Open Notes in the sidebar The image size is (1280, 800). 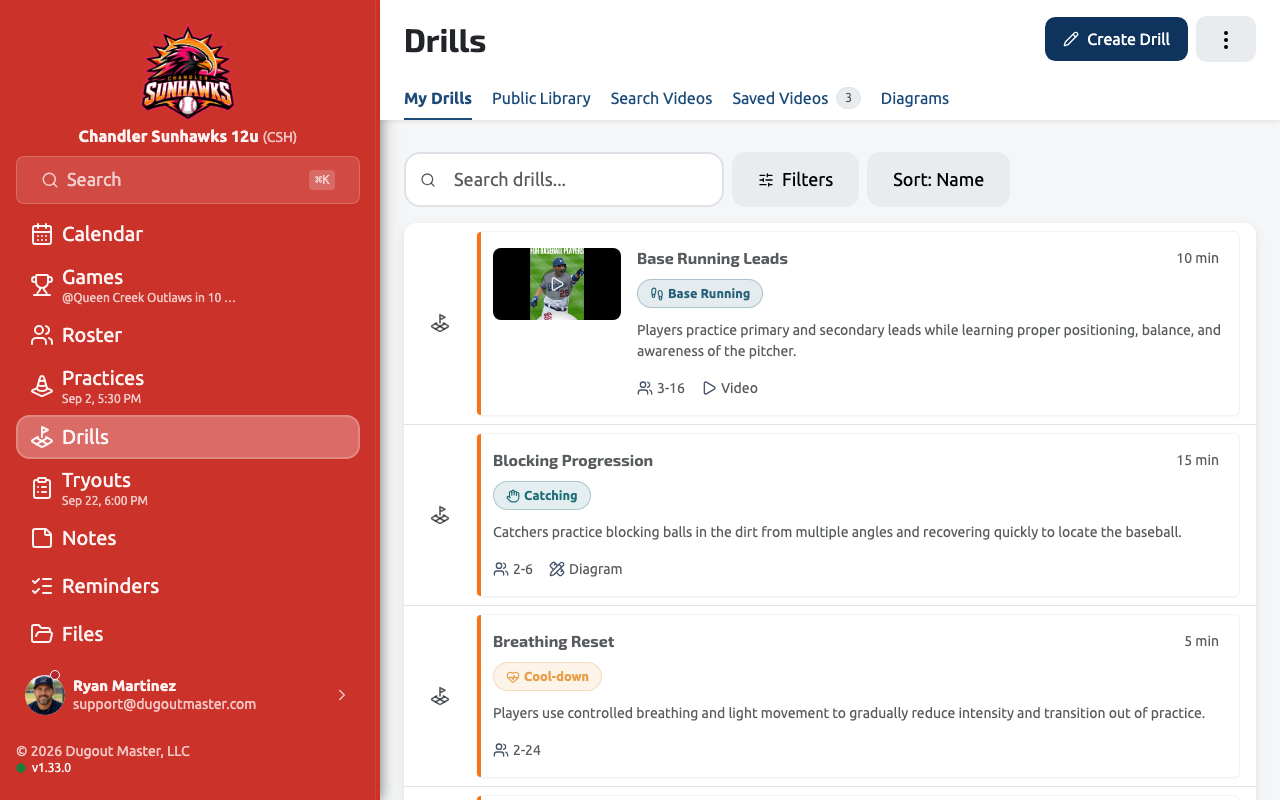[188, 538]
